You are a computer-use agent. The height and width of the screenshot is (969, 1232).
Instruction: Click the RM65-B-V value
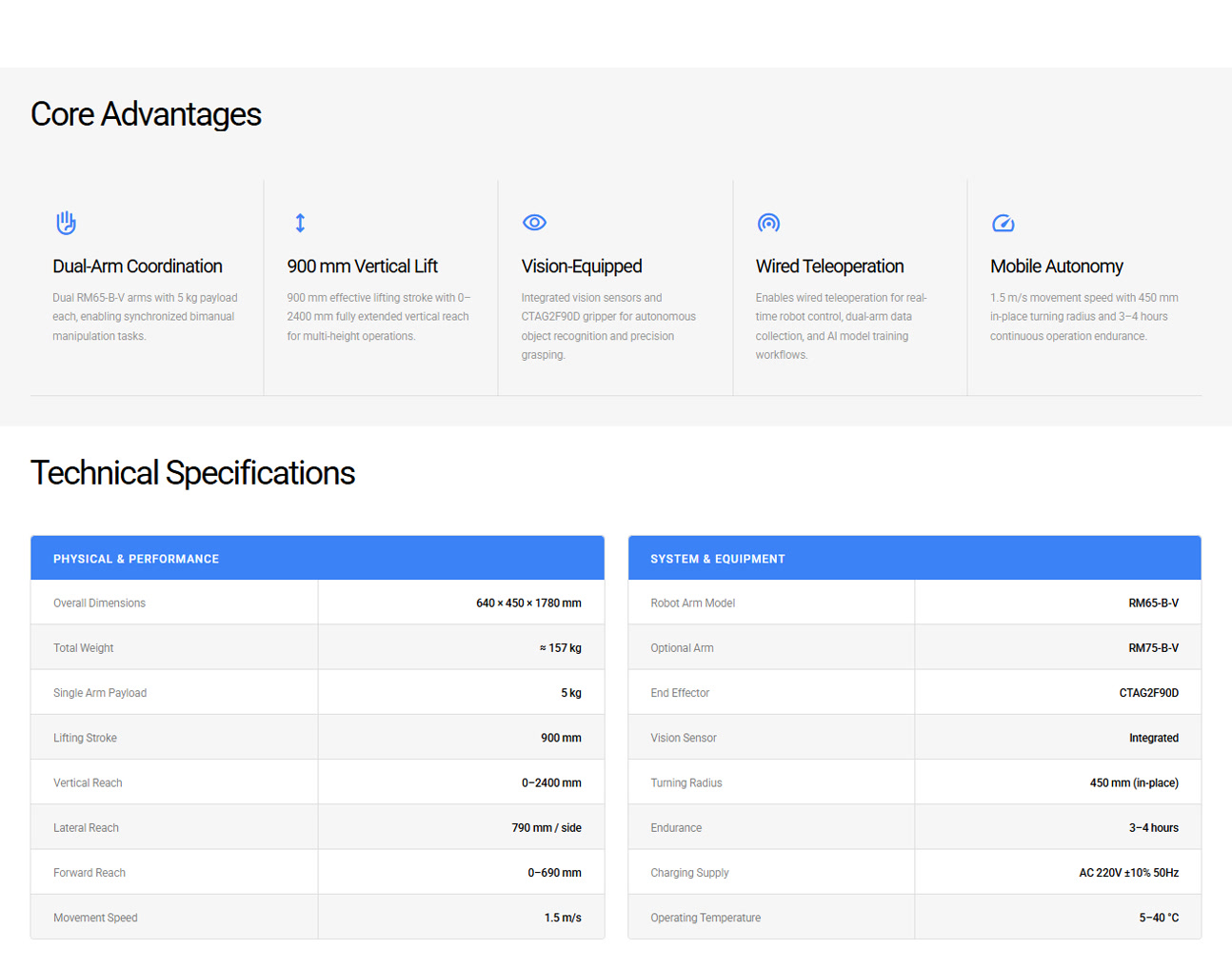(x=1153, y=603)
